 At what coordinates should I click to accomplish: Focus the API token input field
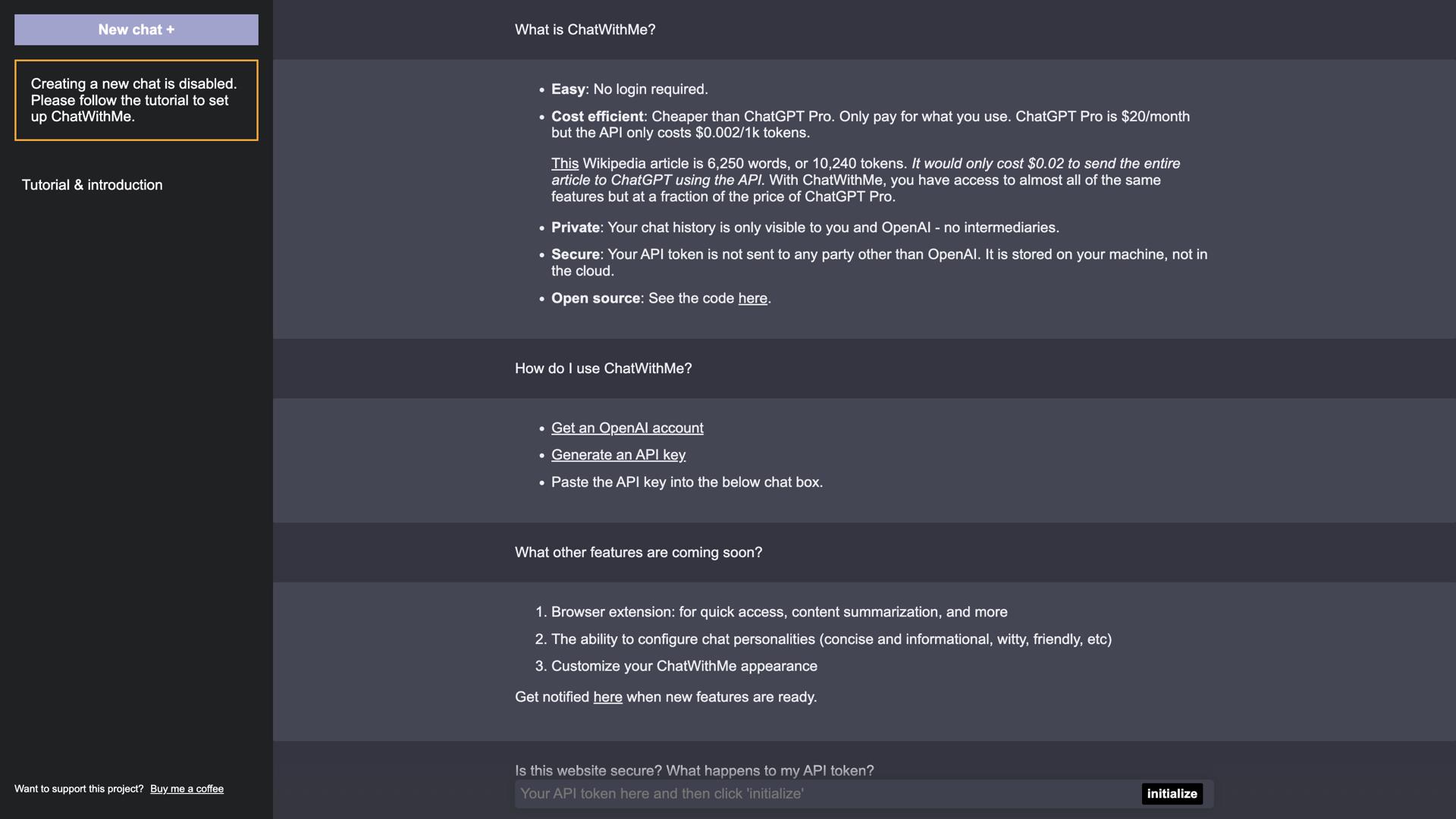827,794
